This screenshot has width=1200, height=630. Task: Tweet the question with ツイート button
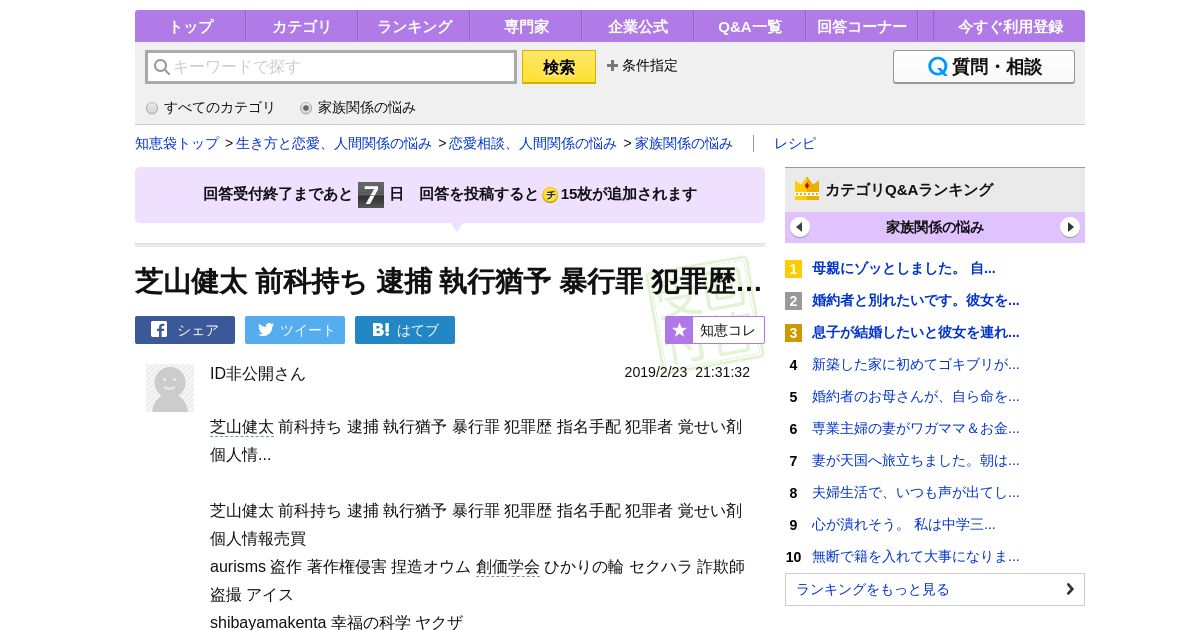pyautogui.click(x=295, y=330)
